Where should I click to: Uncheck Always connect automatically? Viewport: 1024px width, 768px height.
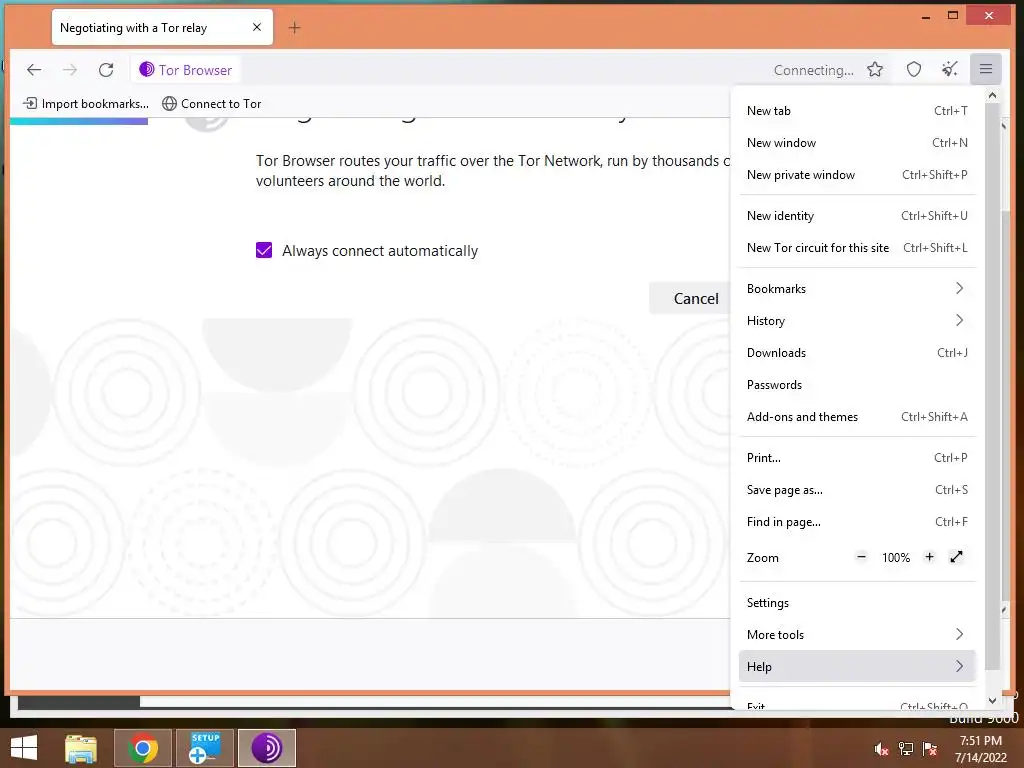click(x=264, y=251)
